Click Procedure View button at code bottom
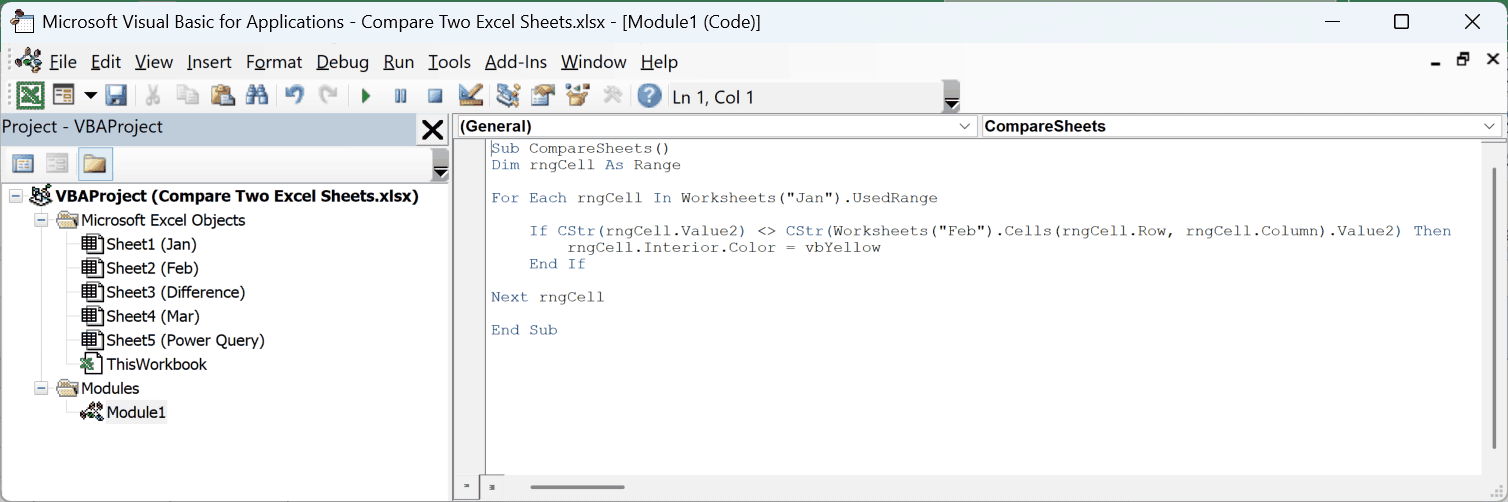Viewport: 1508px width, 502px height. [x=466, y=487]
